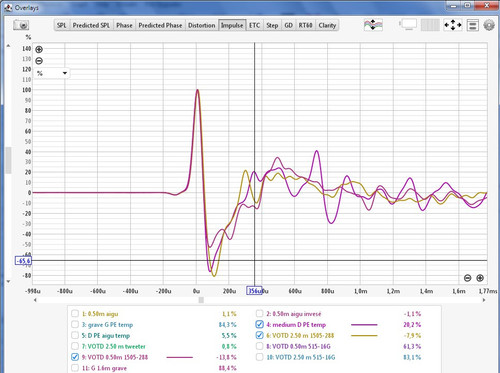The width and height of the screenshot is (500, 373).
Task: Click the label '3: grave G PE temp'
Action: pyautogui.click(x=107, y=325)
